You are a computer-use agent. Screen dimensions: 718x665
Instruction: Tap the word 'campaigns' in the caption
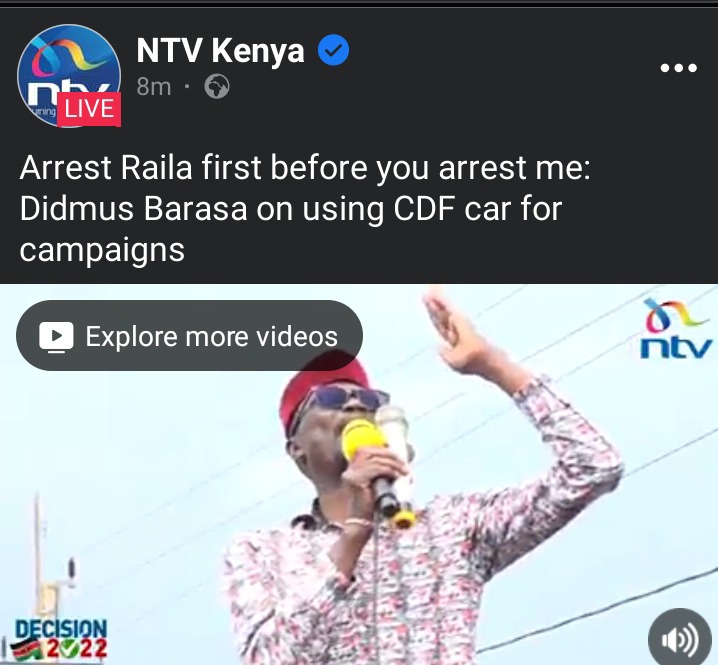coord(102,251)
